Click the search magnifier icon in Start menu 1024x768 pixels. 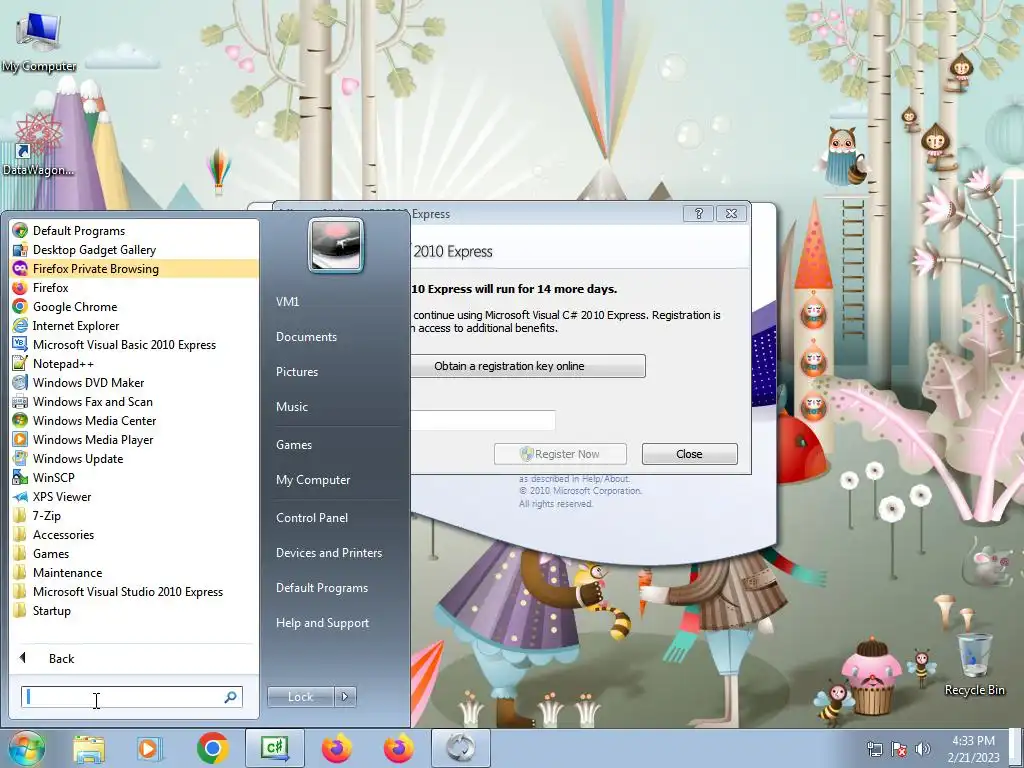point(231,697)
